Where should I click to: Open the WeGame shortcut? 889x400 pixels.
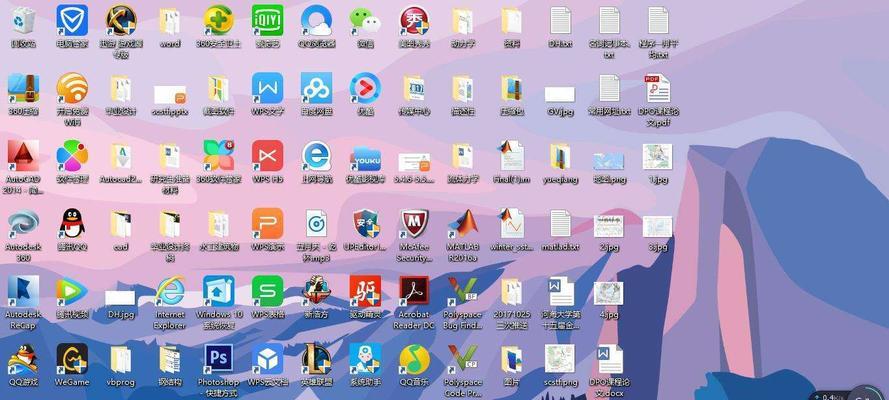(x=72, y=359)
